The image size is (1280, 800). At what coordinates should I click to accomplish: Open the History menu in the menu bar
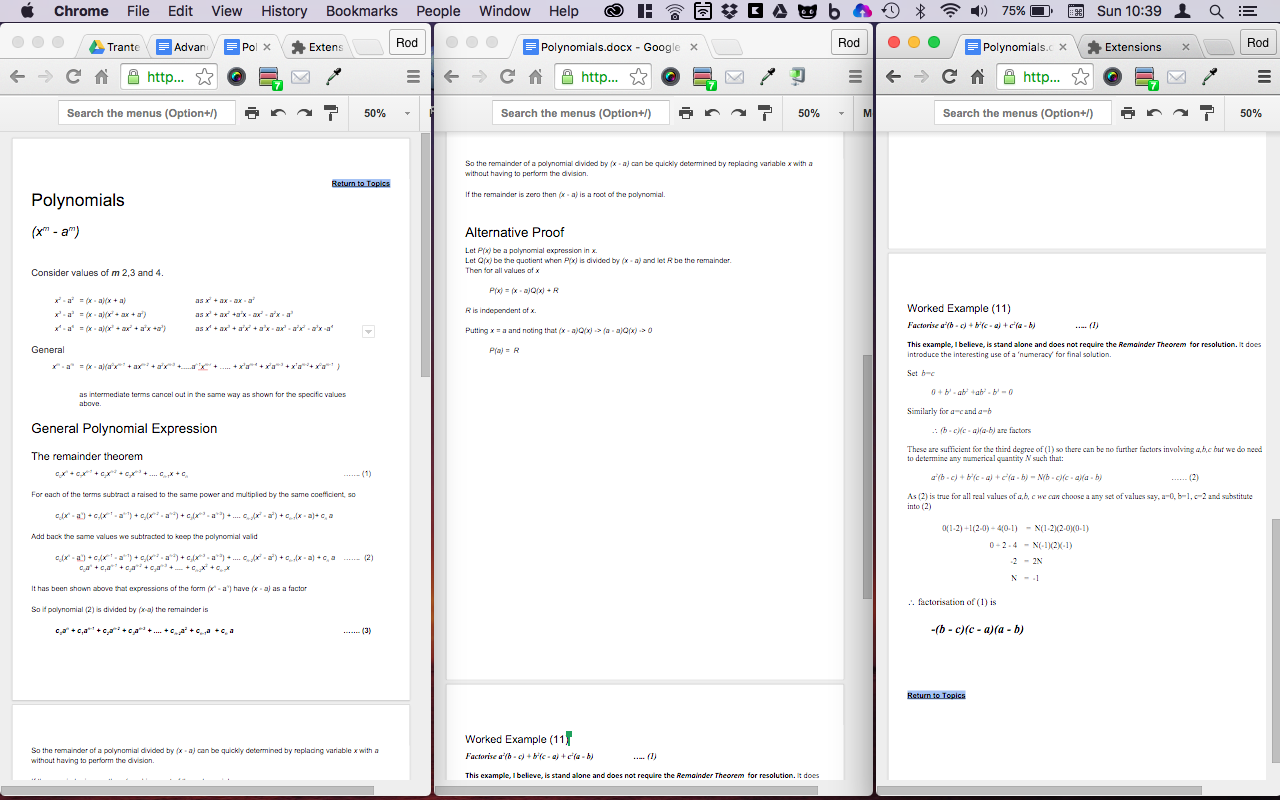click(x=284, y=11)
